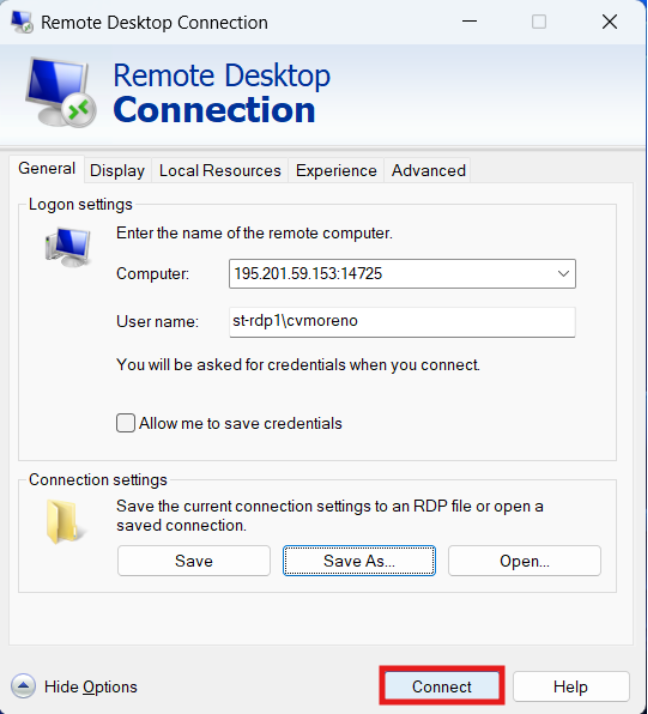Image resolution: width=648 pixels, height=714 pixels.
Task: Expand the Computer address dropdown
Action: (563, 273)
